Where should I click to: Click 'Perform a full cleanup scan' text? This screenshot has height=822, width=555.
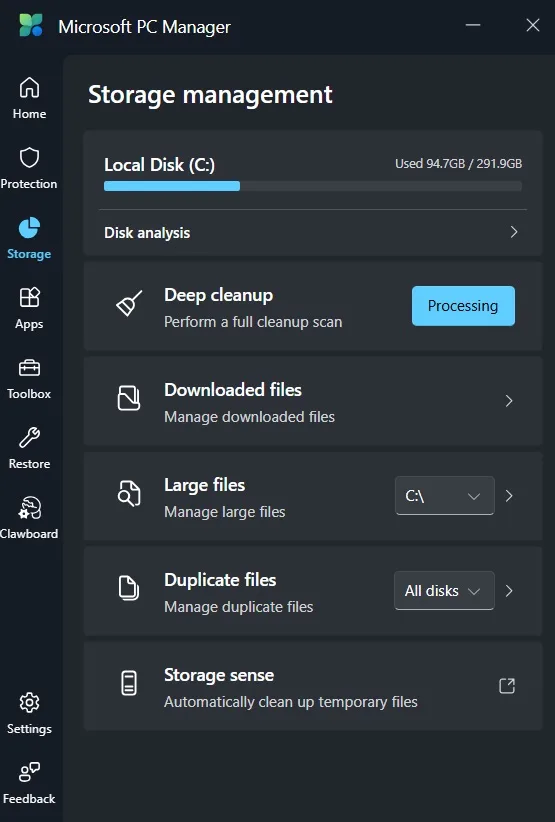click(x=253, y=322)
